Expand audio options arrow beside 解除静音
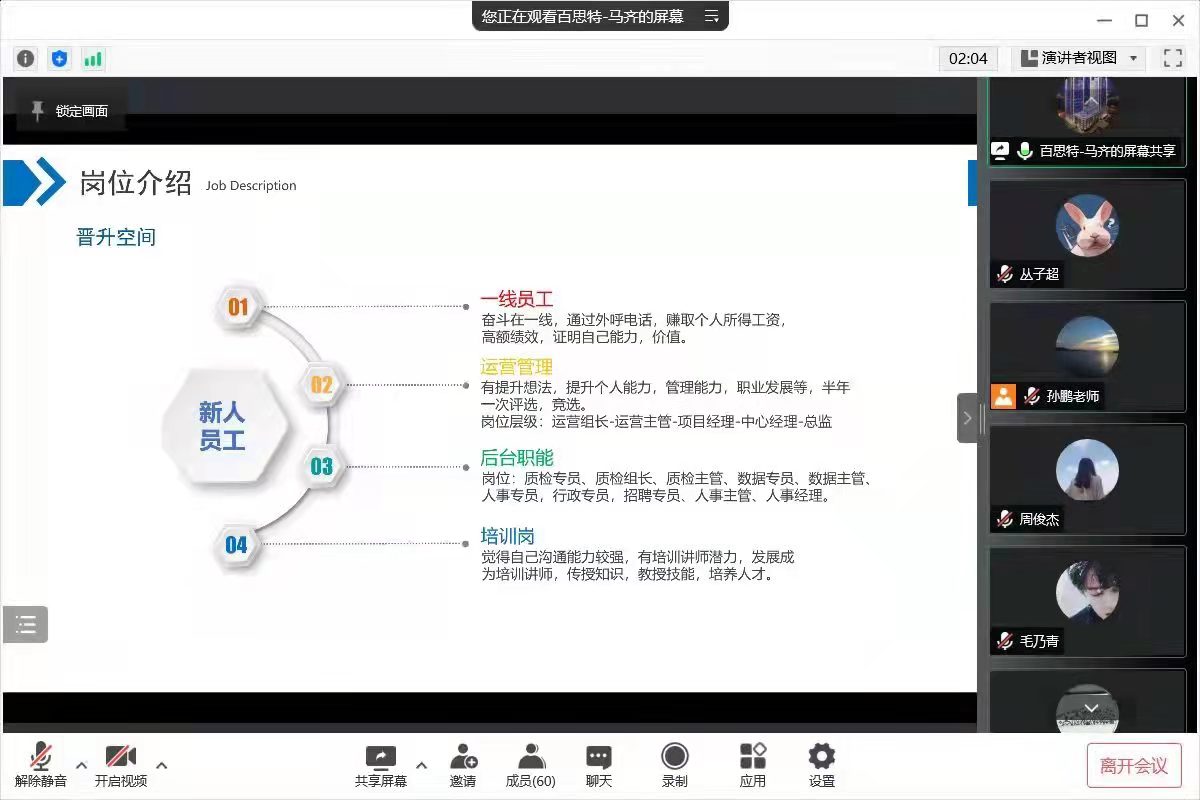Viewport: 1200px width, 800px height. tap(82, 766)
